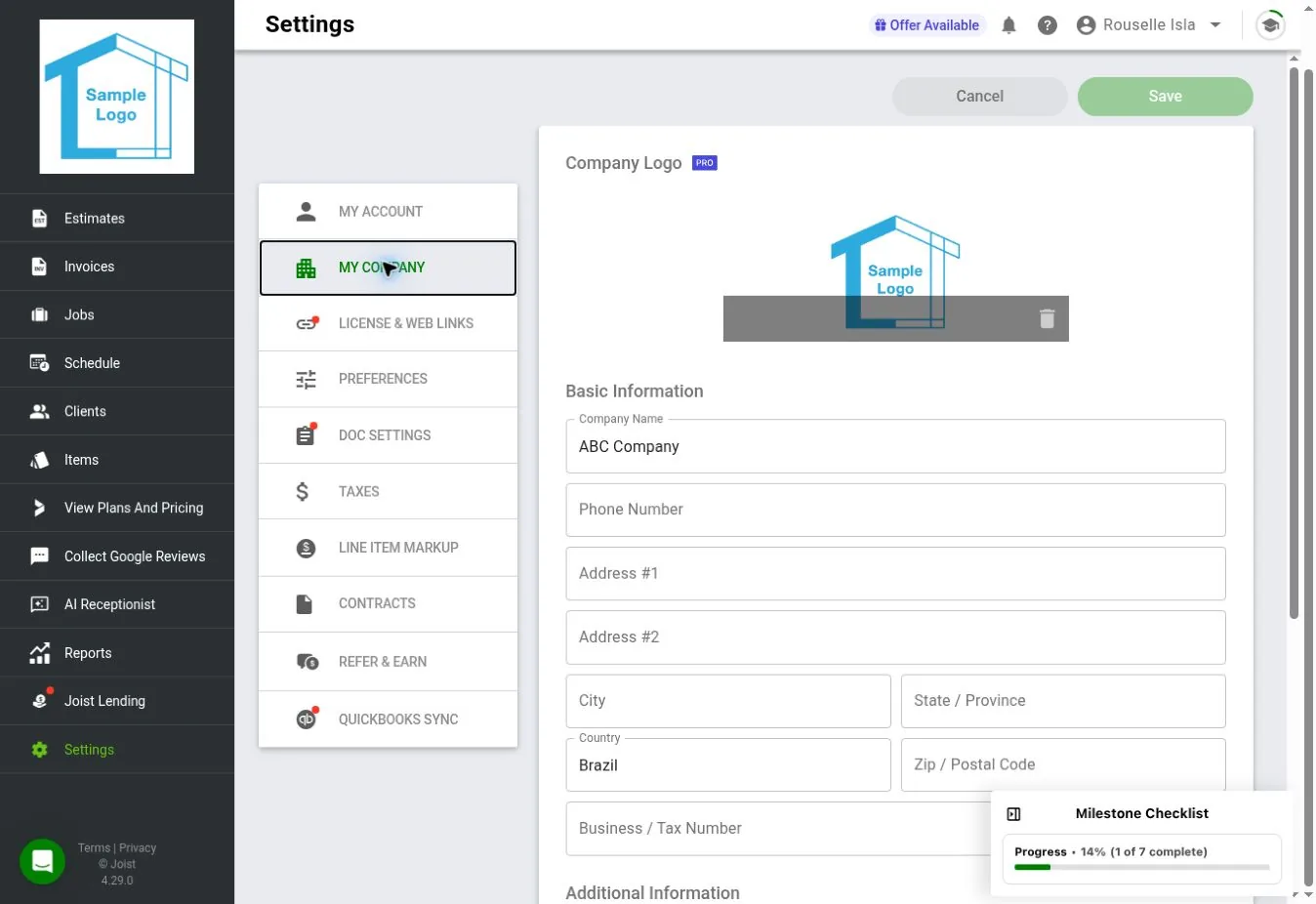Screen dimensions: 1316x904
Task: Click the Joist Lending icon
Action: [x=40, y=700]
